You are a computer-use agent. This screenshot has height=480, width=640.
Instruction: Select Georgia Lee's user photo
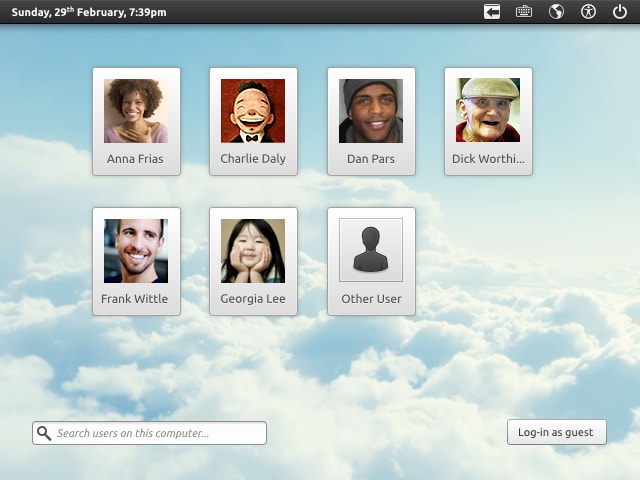pyautogui.click(x=253, y=251)
